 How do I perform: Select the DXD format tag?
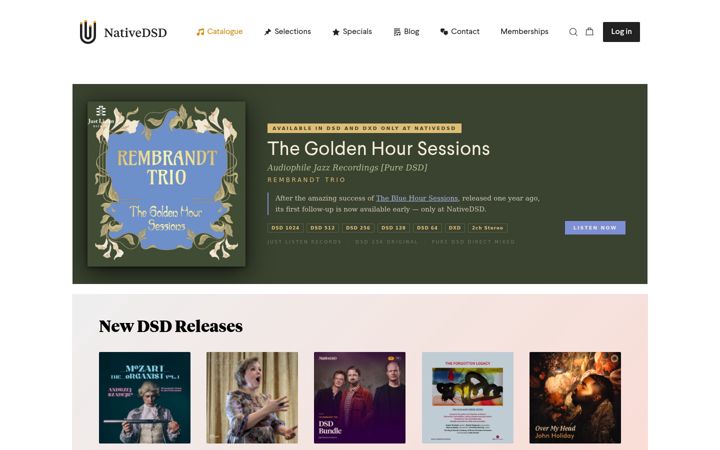455,228
